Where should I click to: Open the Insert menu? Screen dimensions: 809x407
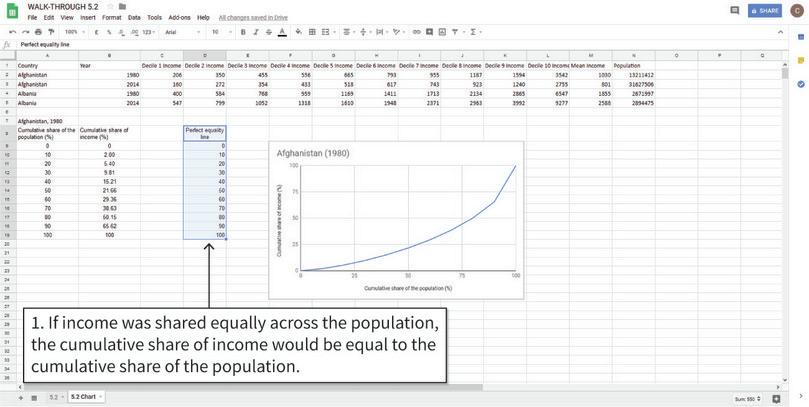(88, 18)
